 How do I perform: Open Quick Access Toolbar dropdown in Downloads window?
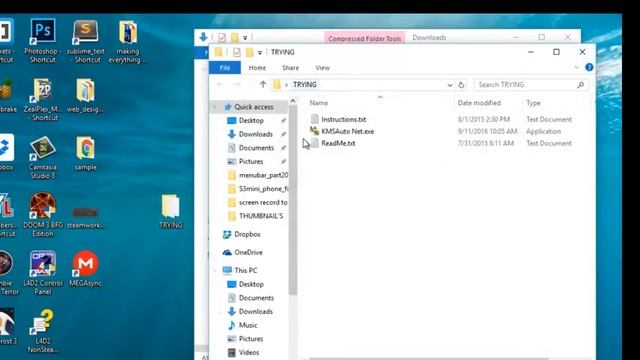click(245, 38)
